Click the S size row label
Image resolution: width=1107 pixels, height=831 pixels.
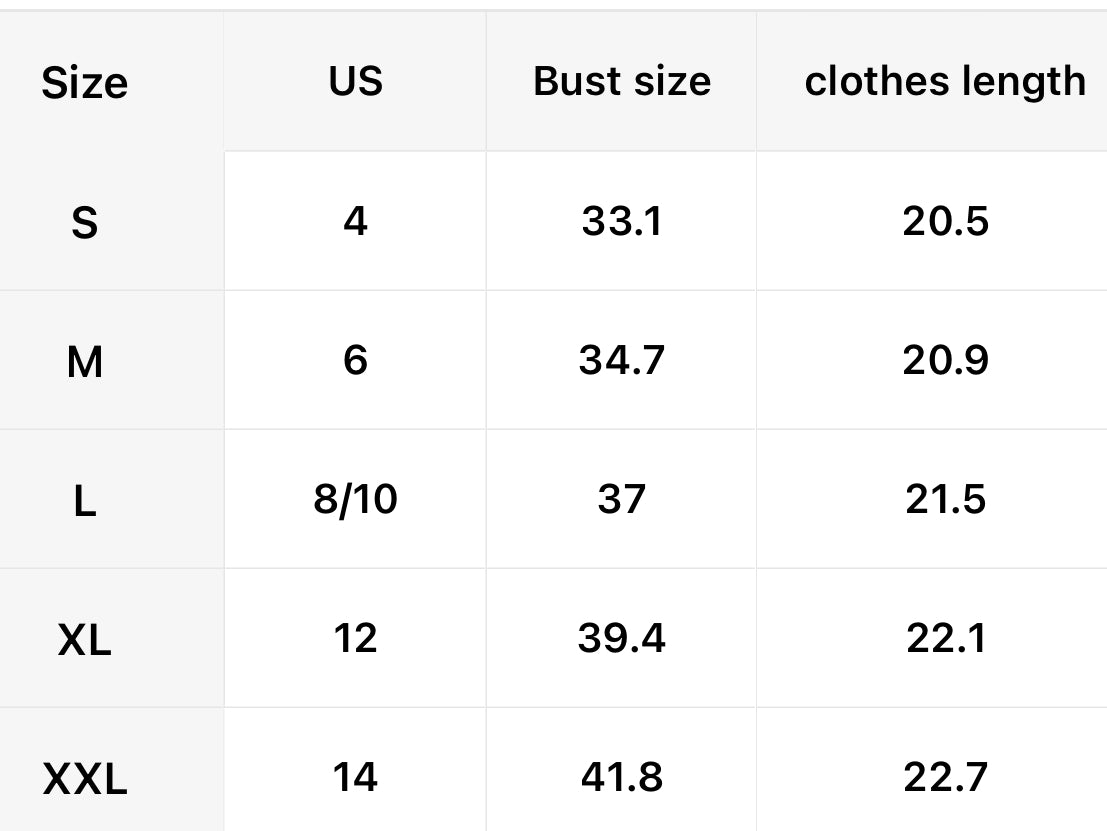(85, 222)
